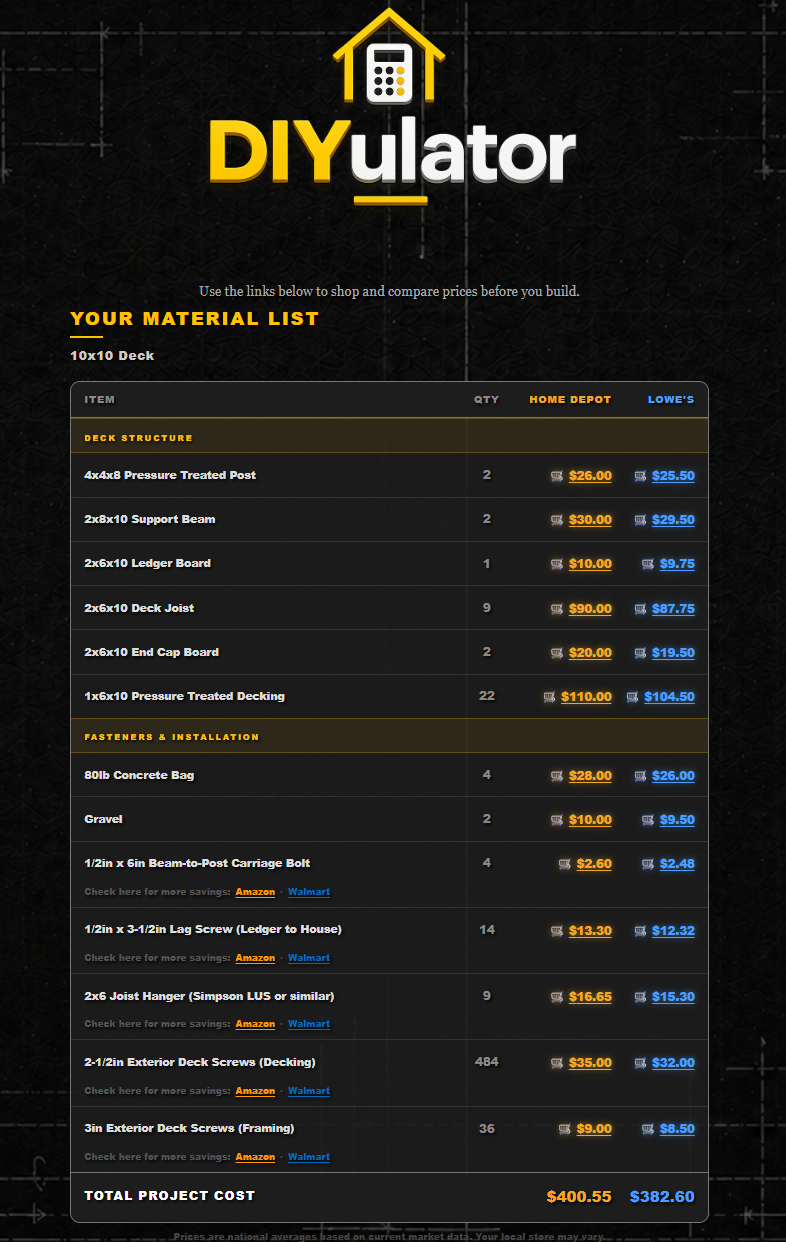Click Lowe's cart icon for End Cap Board
This screenshot has height=1242, width=786.
coord(640,653)
